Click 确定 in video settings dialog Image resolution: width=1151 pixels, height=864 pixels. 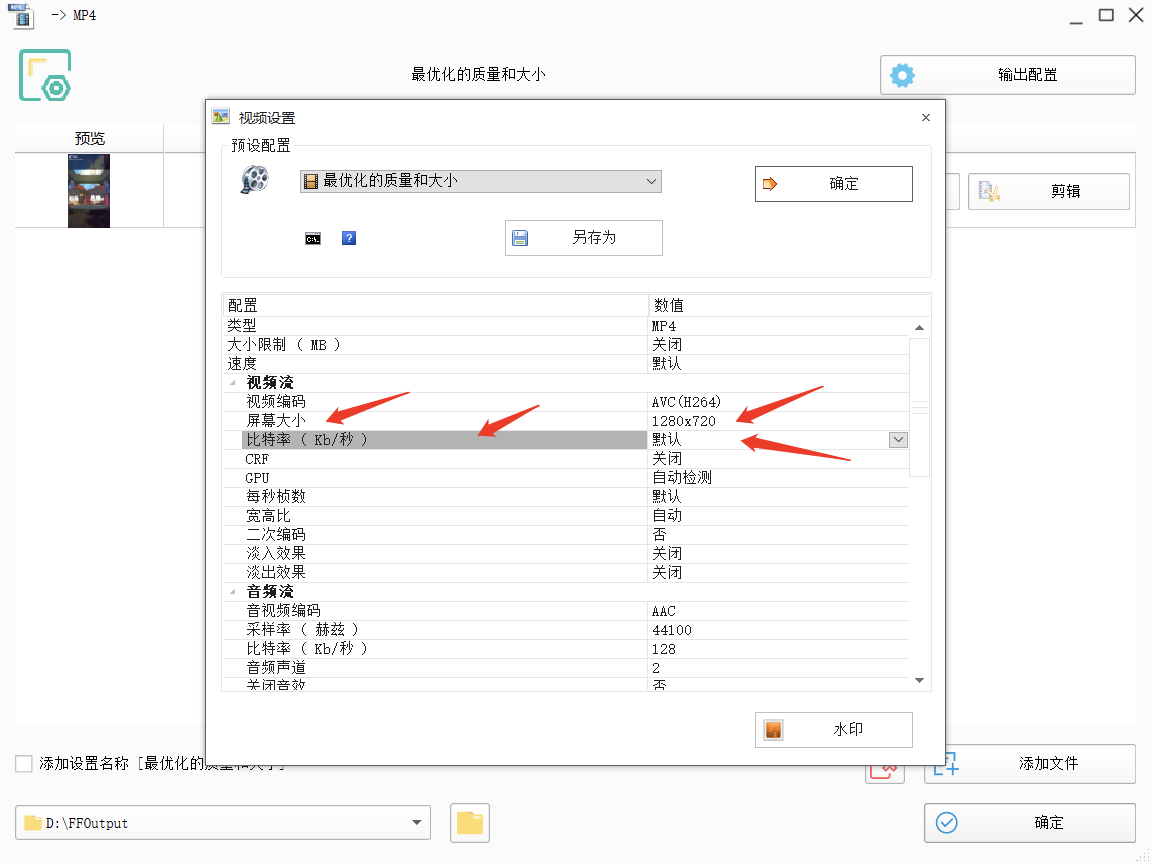coord(833,184)
